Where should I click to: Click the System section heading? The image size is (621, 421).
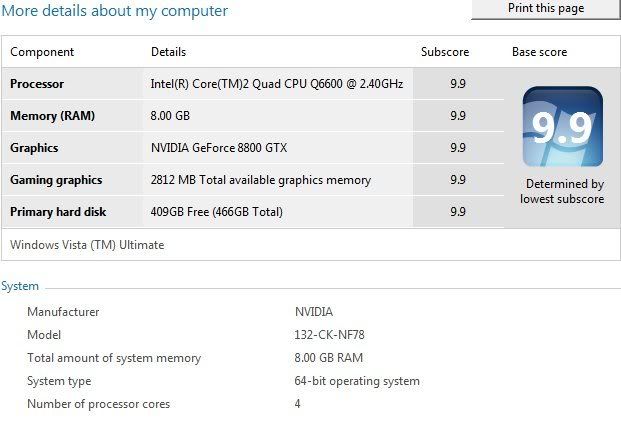click(x=20, y=286)
